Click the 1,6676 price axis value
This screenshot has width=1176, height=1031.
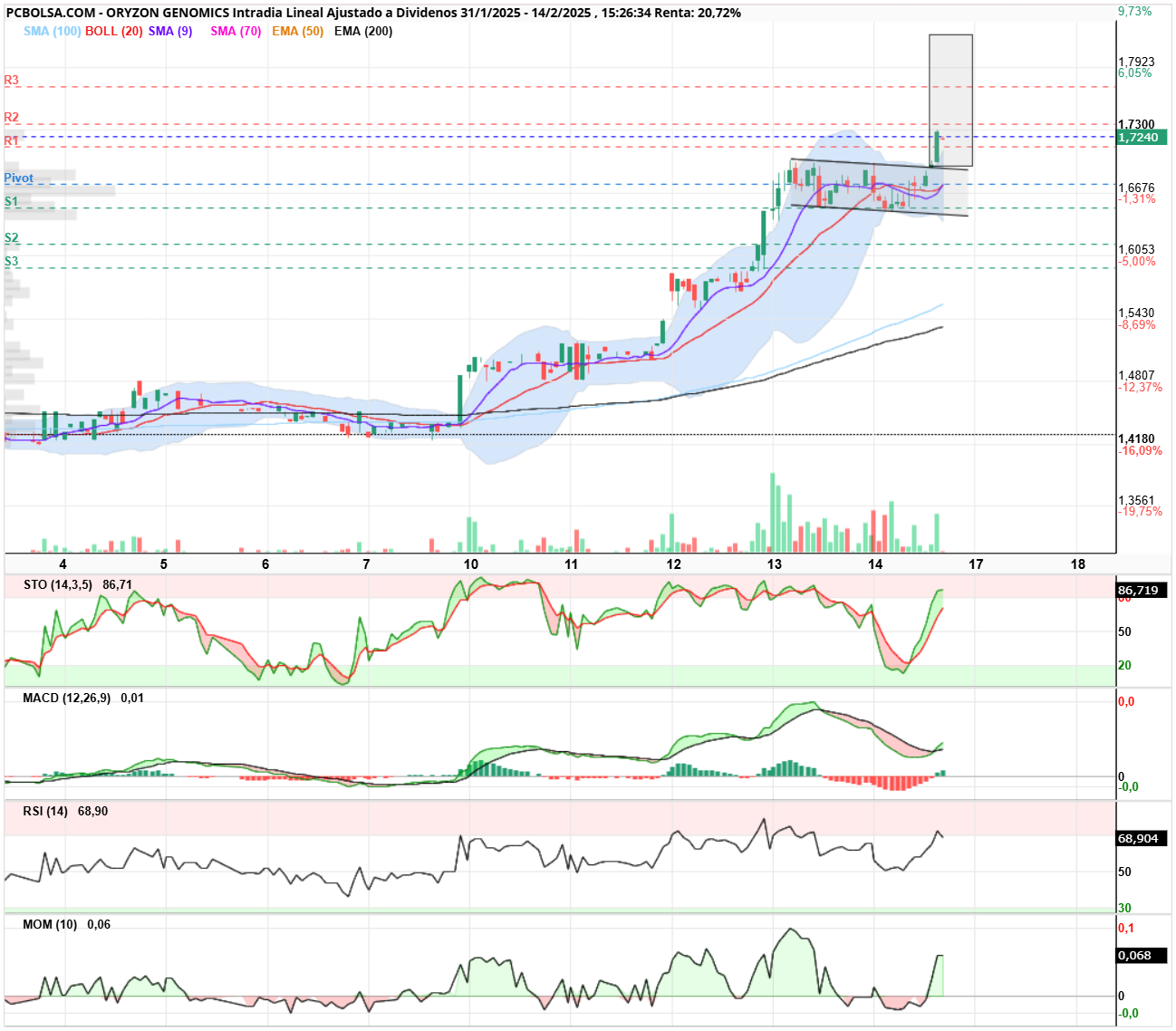[1136, 188]
